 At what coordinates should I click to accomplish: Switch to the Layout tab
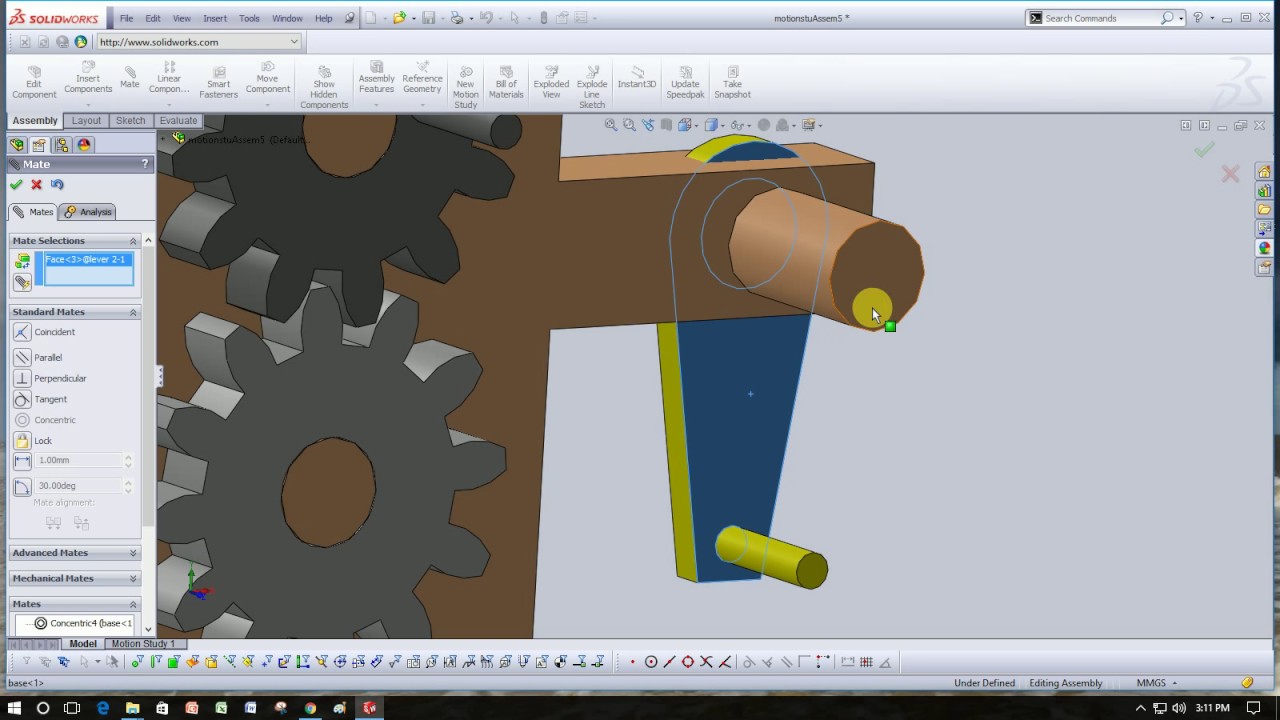[86, 120]
